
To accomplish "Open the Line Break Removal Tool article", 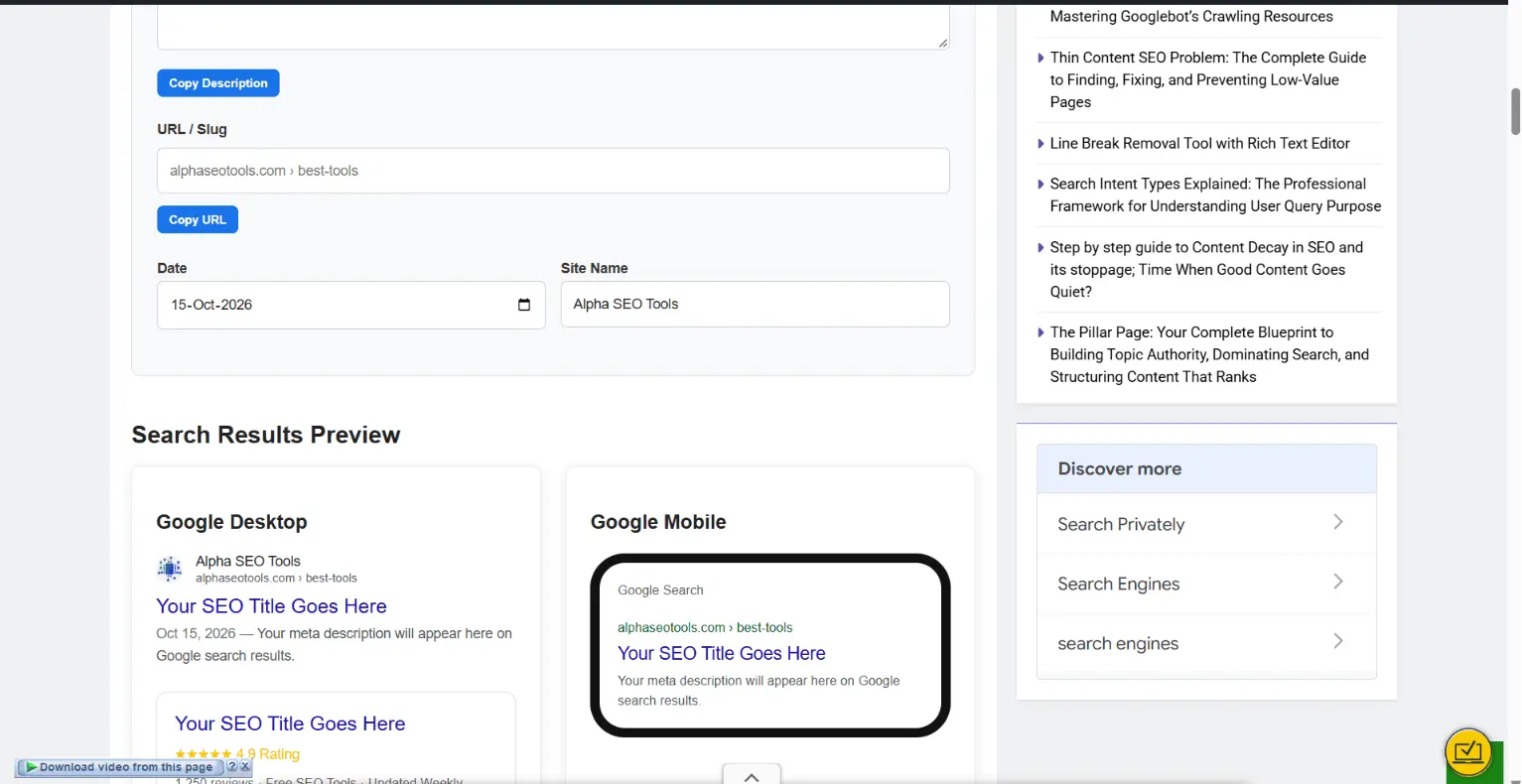I will point(1200,143).
